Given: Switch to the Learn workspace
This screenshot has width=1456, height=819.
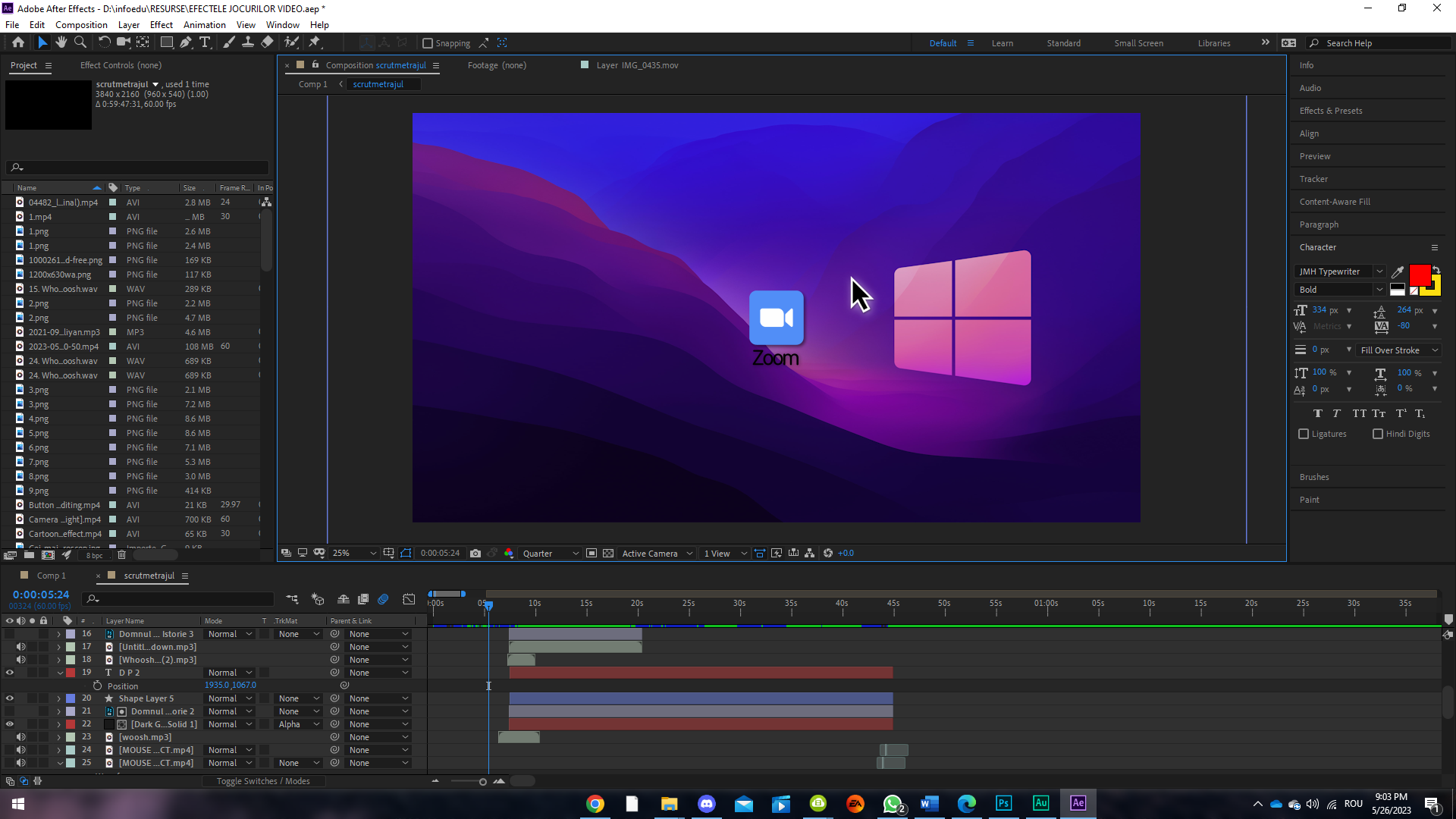Looking at the screenshot, I should click(x=1002, y=43).
